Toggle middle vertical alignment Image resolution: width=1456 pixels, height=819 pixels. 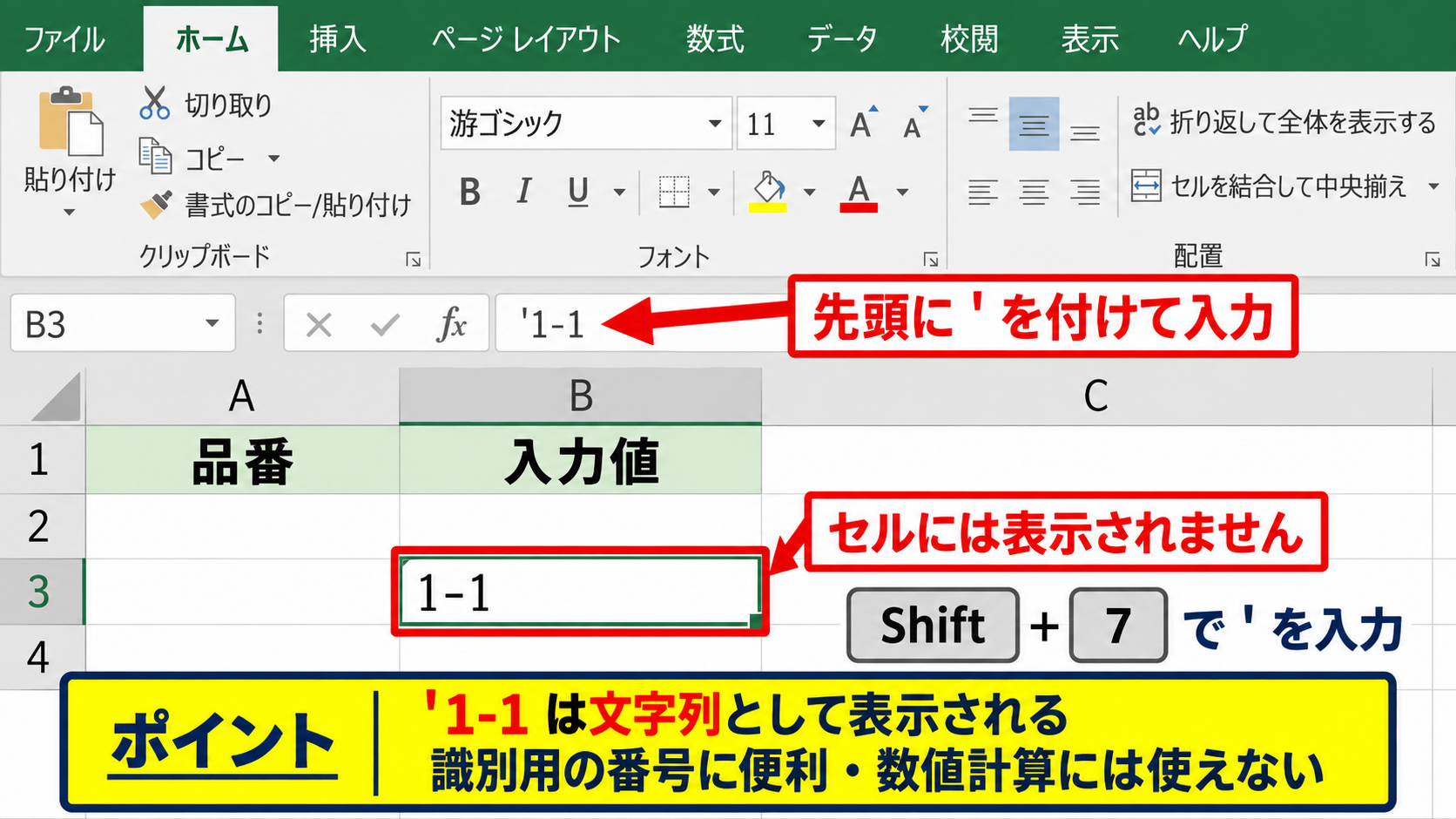[x=1034, y=124]
